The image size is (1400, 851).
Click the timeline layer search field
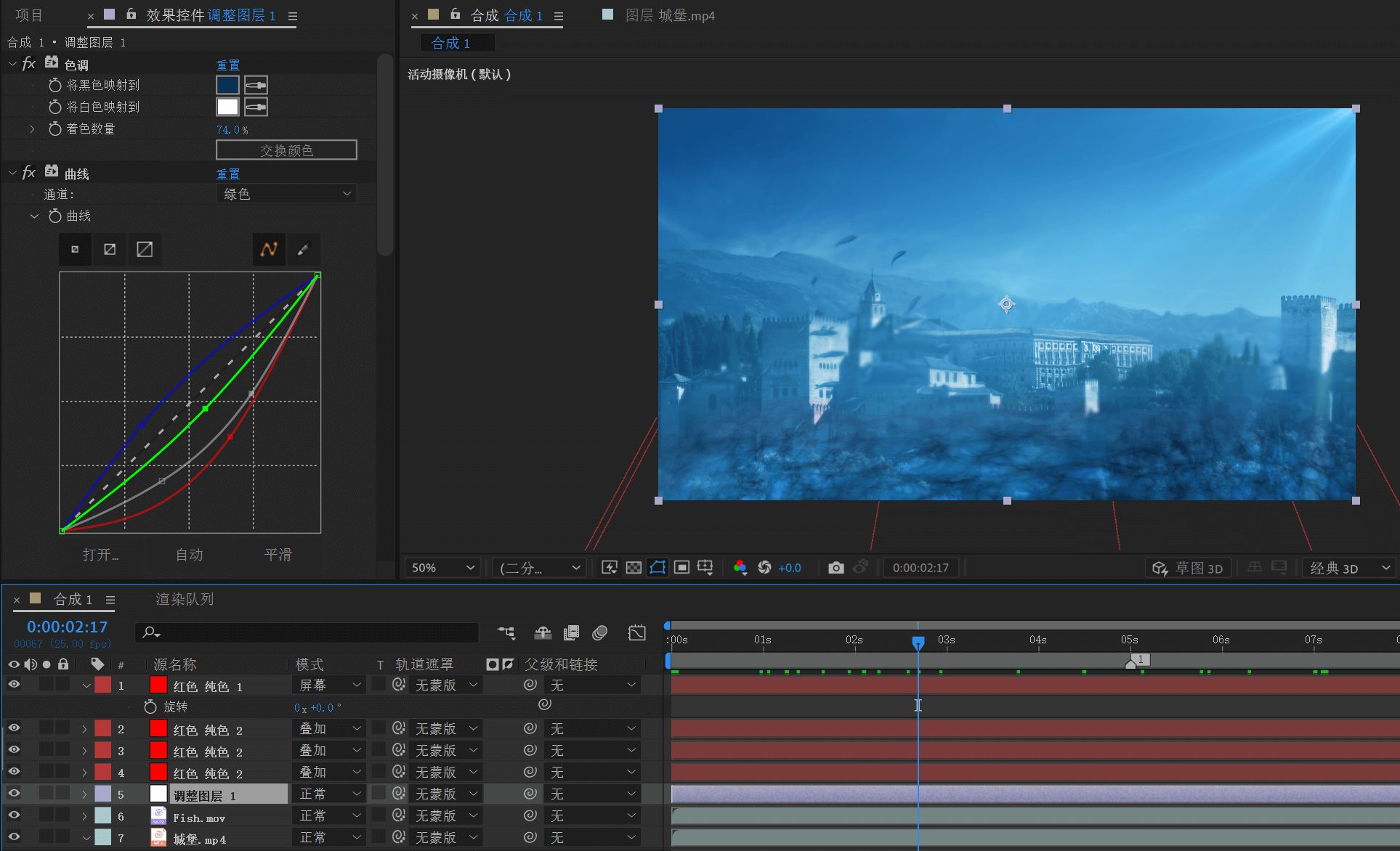coord(307,632)
